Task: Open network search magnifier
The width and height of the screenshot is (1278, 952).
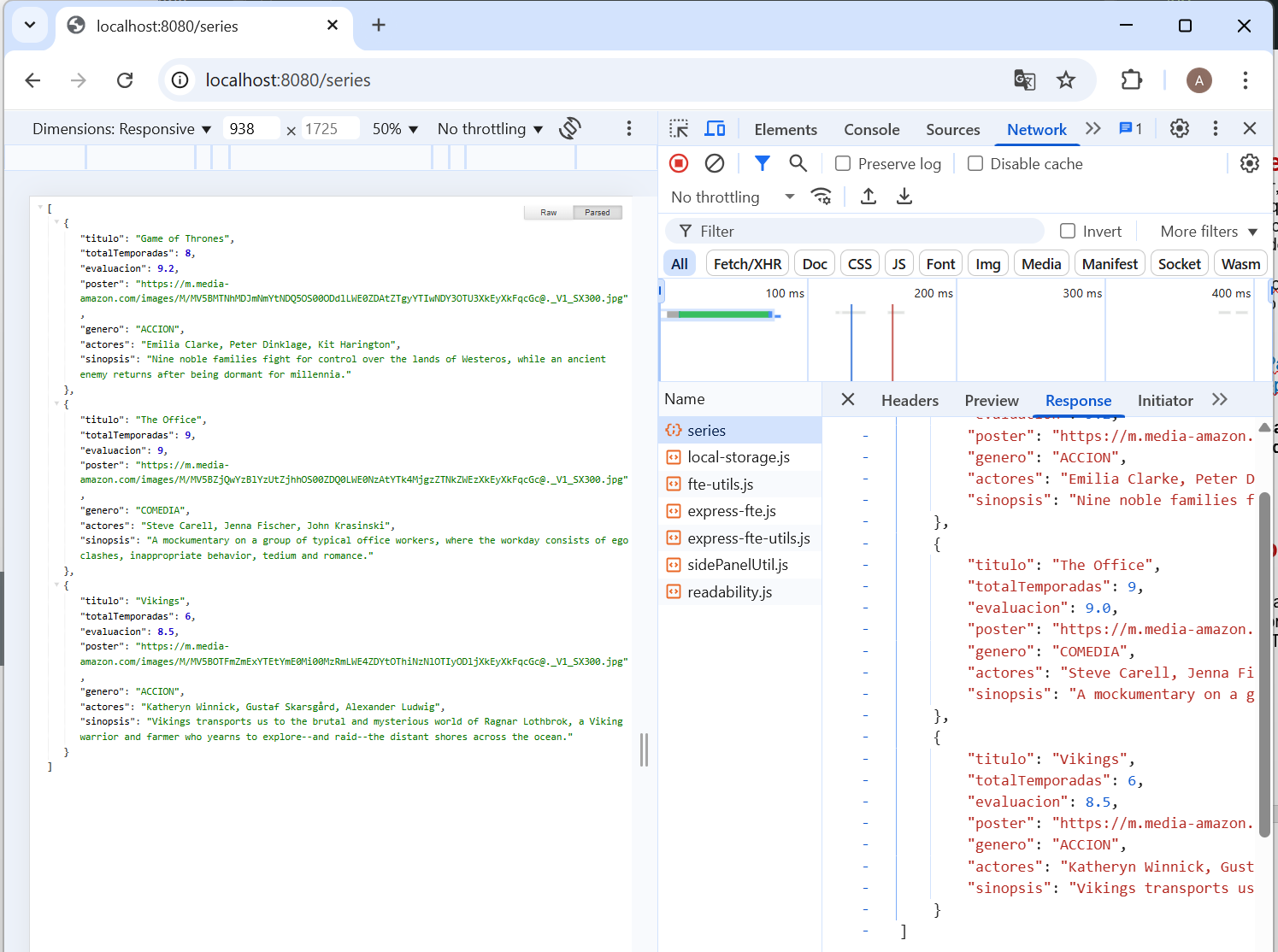Action: click(x=798, y=163)
